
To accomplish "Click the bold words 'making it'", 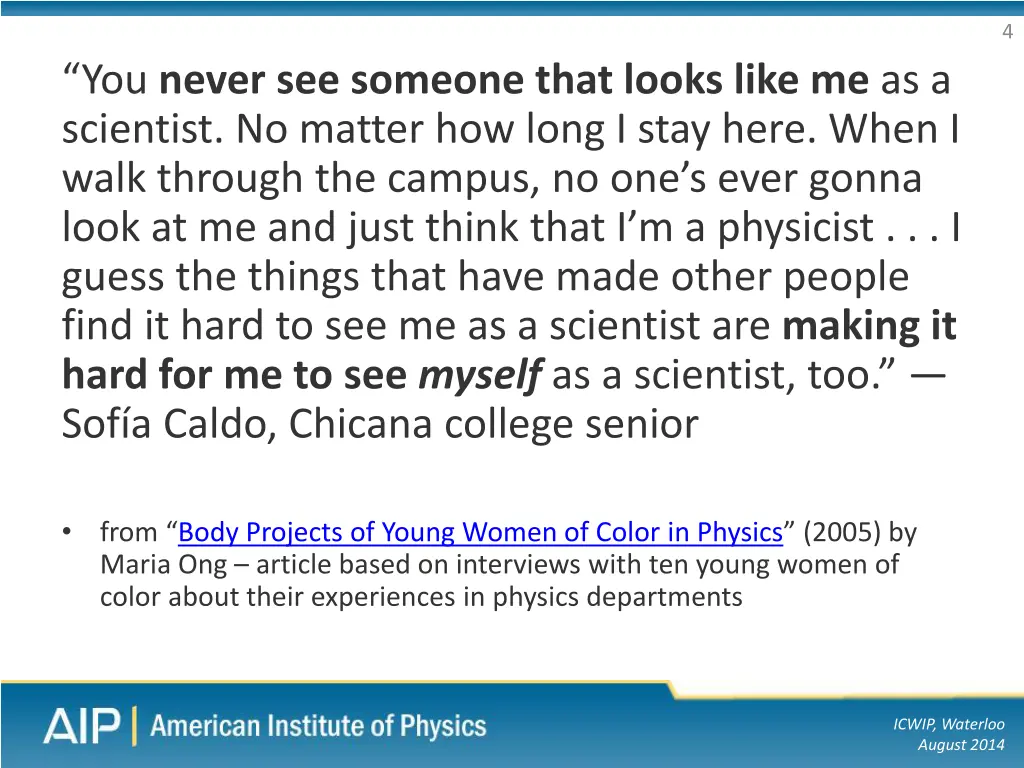I will [x=869, y=326].
